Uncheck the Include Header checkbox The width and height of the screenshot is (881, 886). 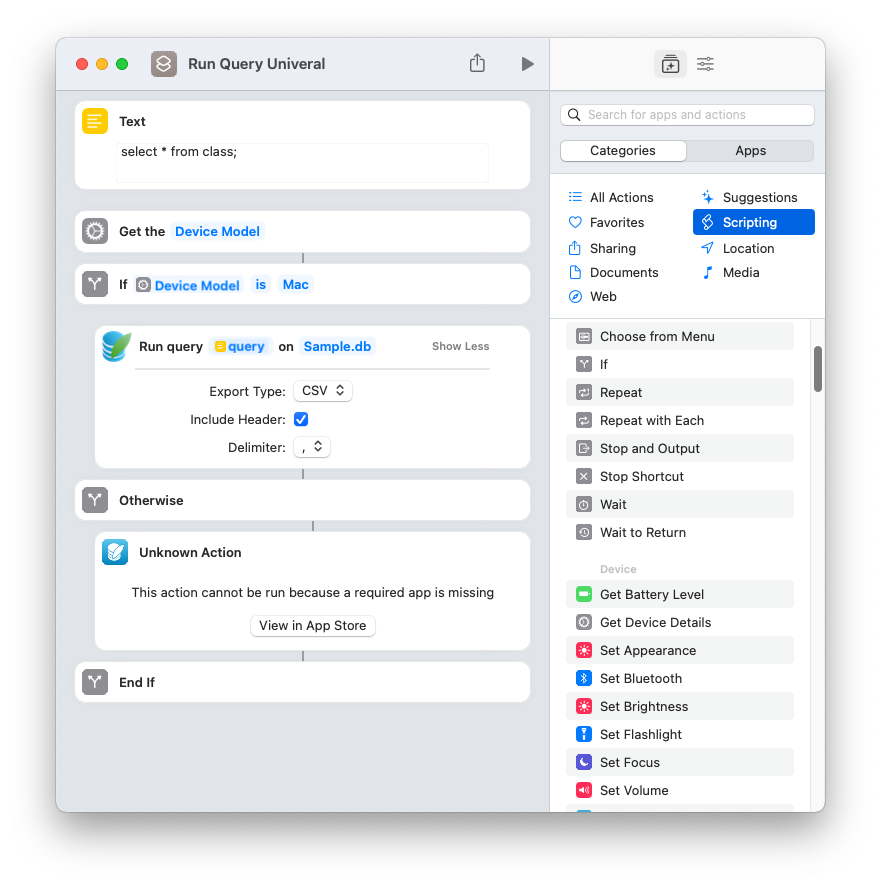tap(301, 419)
